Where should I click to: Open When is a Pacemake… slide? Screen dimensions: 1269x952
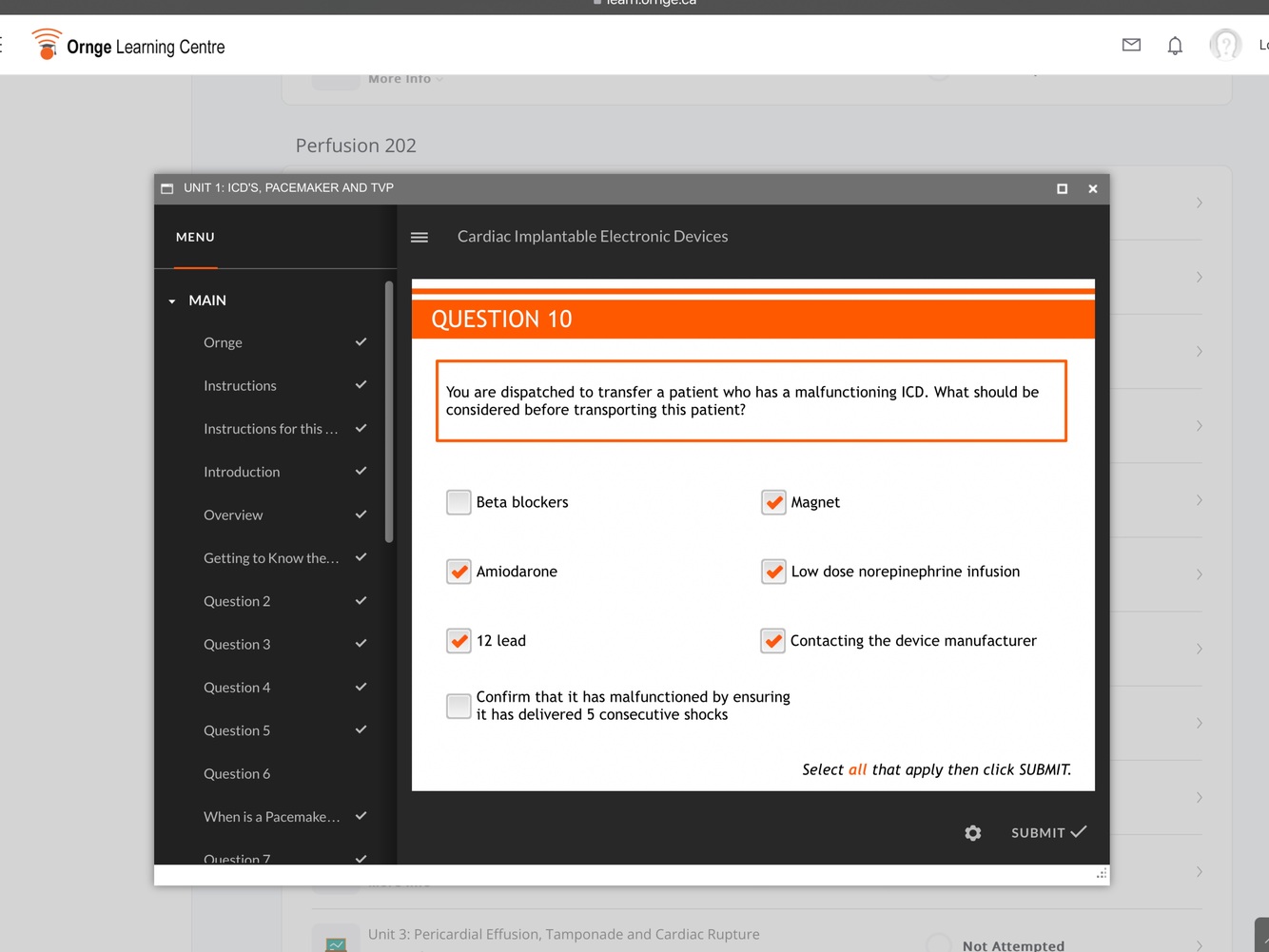pos(276,817)
